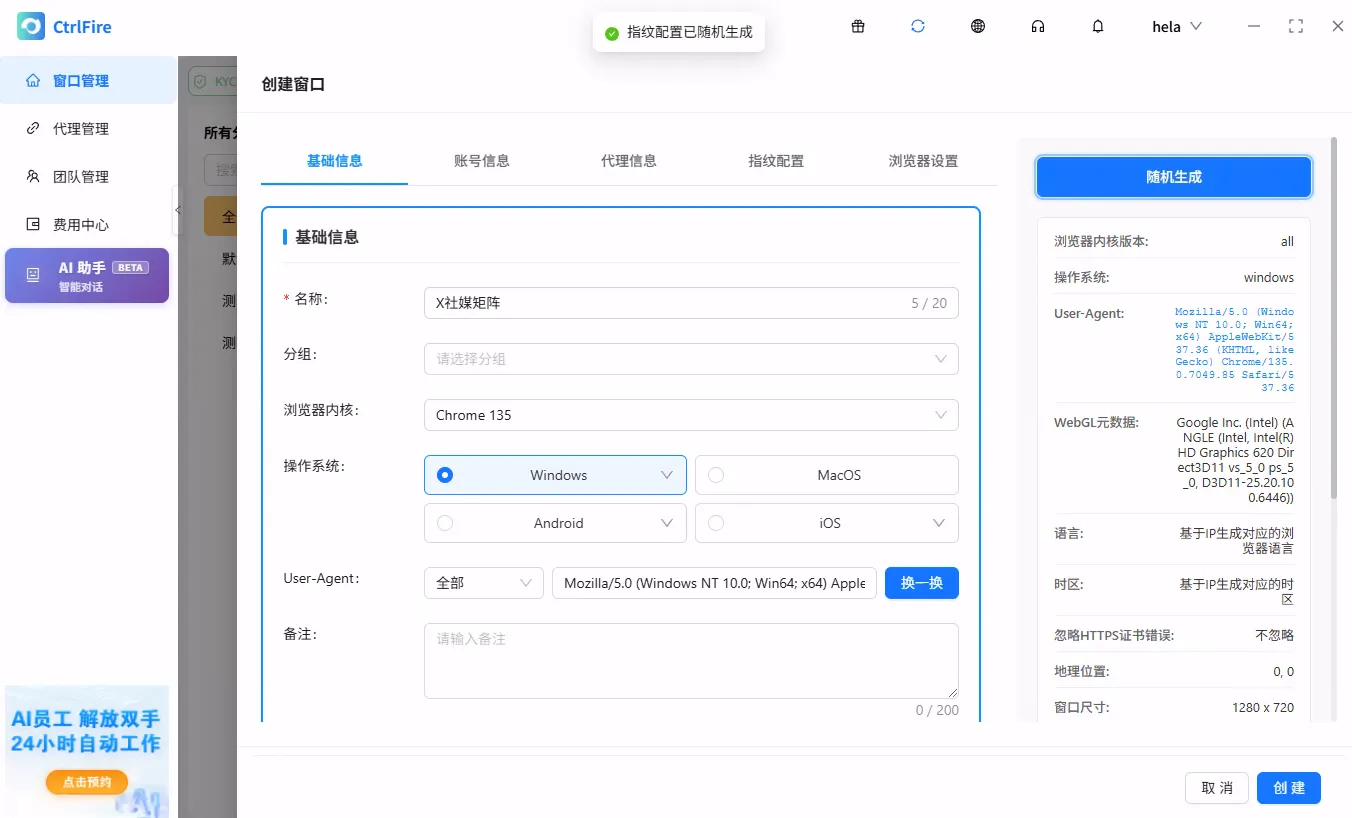Collapse the sidebar with arrow handle
Viewport: 1352px width, 818px height.
click(x=178, y=210)
